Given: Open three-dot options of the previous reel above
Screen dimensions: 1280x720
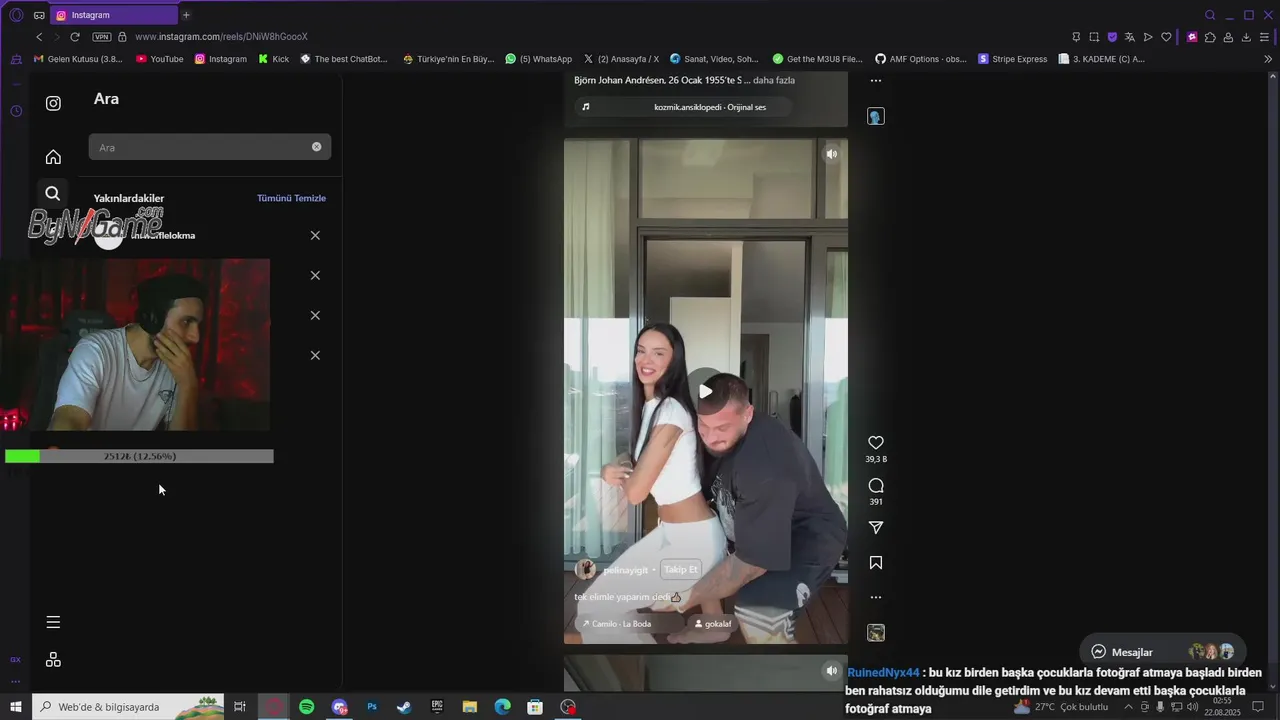Looking at the screenshot, I should 876,81.
